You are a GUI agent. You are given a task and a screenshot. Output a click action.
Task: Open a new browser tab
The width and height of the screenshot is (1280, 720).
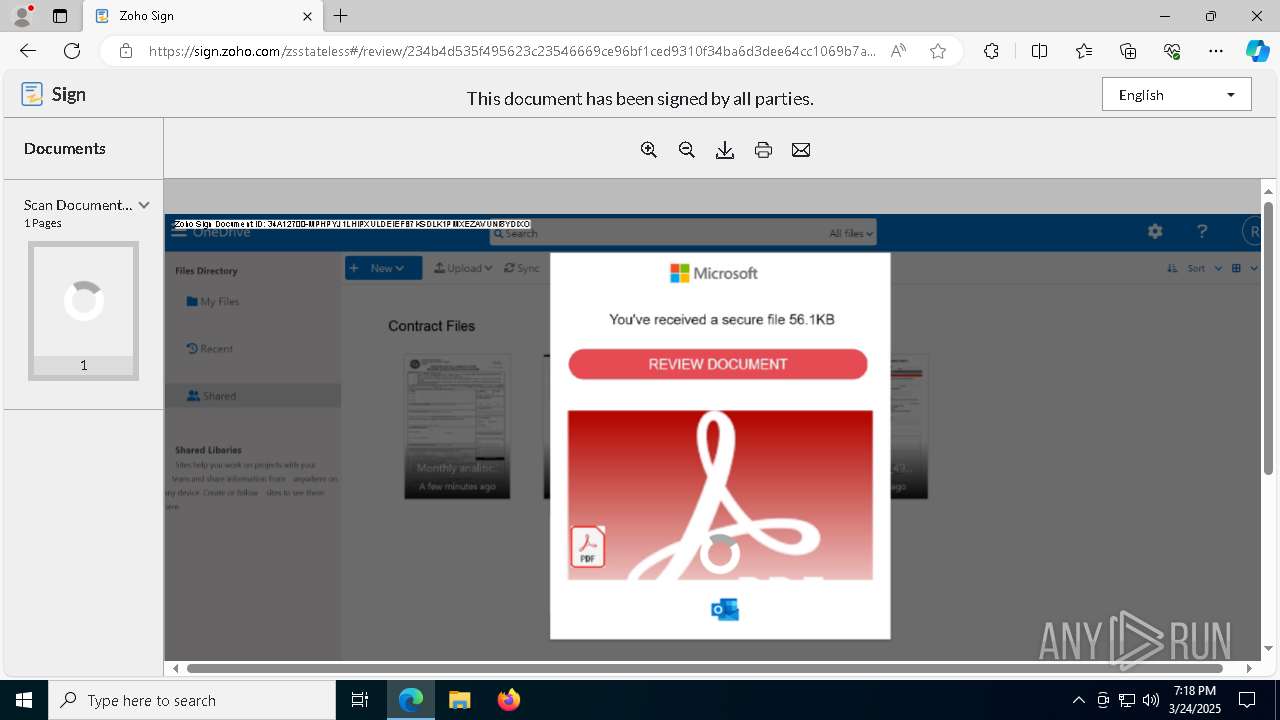[341, 16]
